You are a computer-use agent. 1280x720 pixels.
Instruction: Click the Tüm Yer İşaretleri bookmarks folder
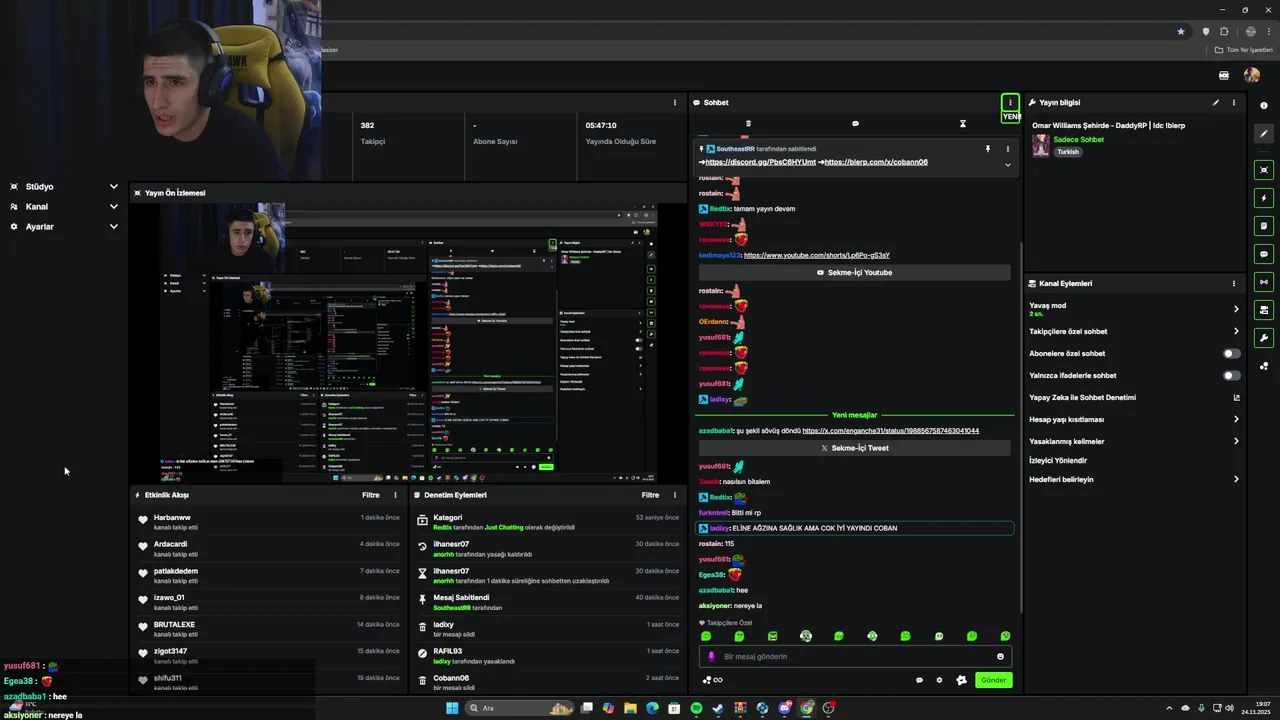point(1243,50)
